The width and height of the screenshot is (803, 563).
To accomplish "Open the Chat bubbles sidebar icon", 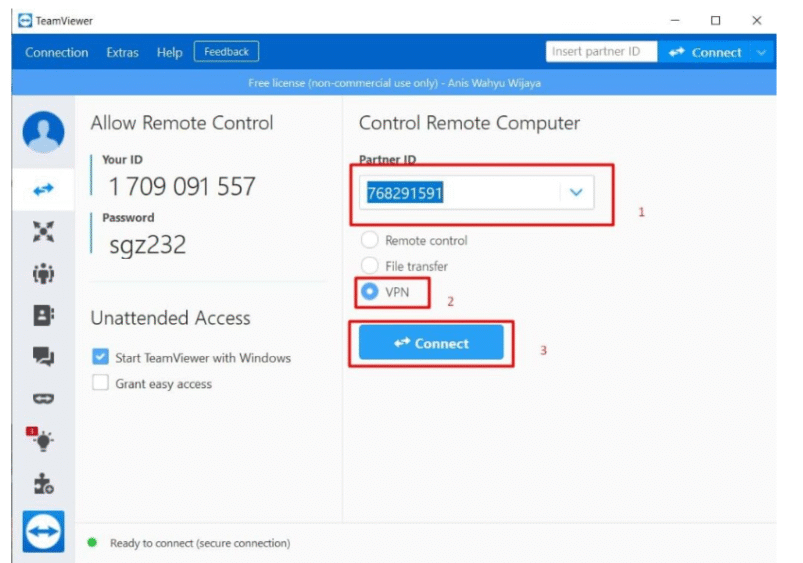I will tap(44, 356).
